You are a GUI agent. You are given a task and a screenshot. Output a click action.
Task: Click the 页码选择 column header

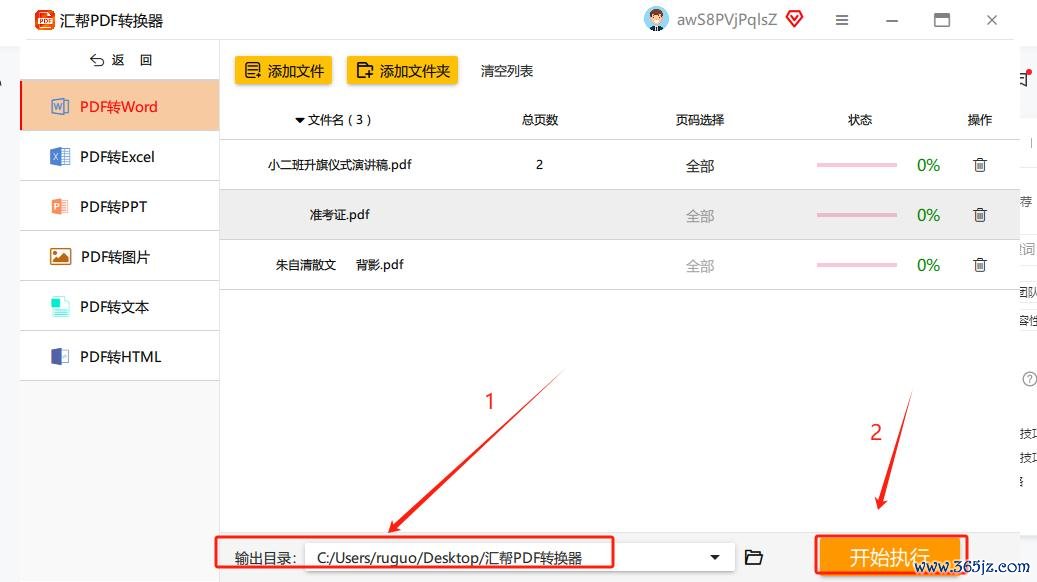(x=700, y=120)
